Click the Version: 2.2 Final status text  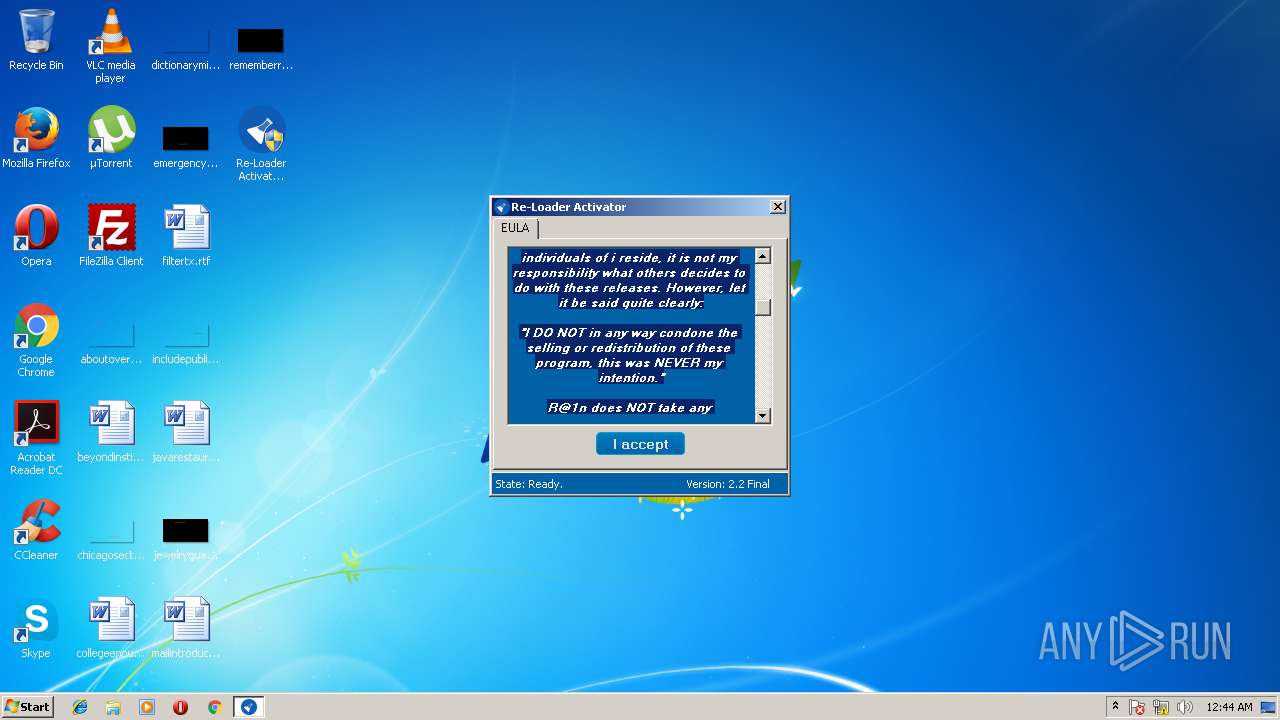(x=728, y=484)
